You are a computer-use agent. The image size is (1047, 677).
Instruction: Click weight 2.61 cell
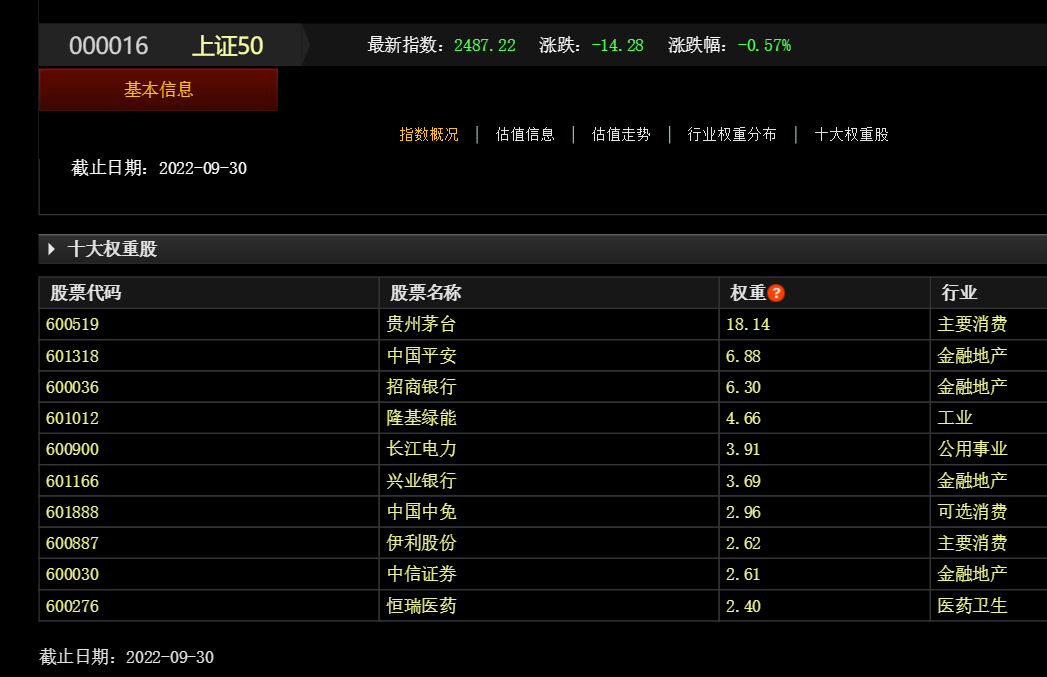tap(743, 574)
